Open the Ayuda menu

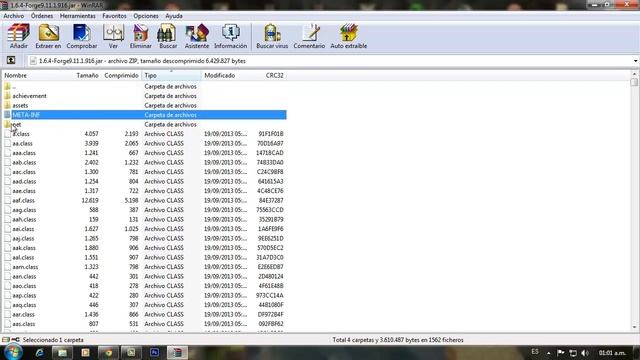coord(174,16)
